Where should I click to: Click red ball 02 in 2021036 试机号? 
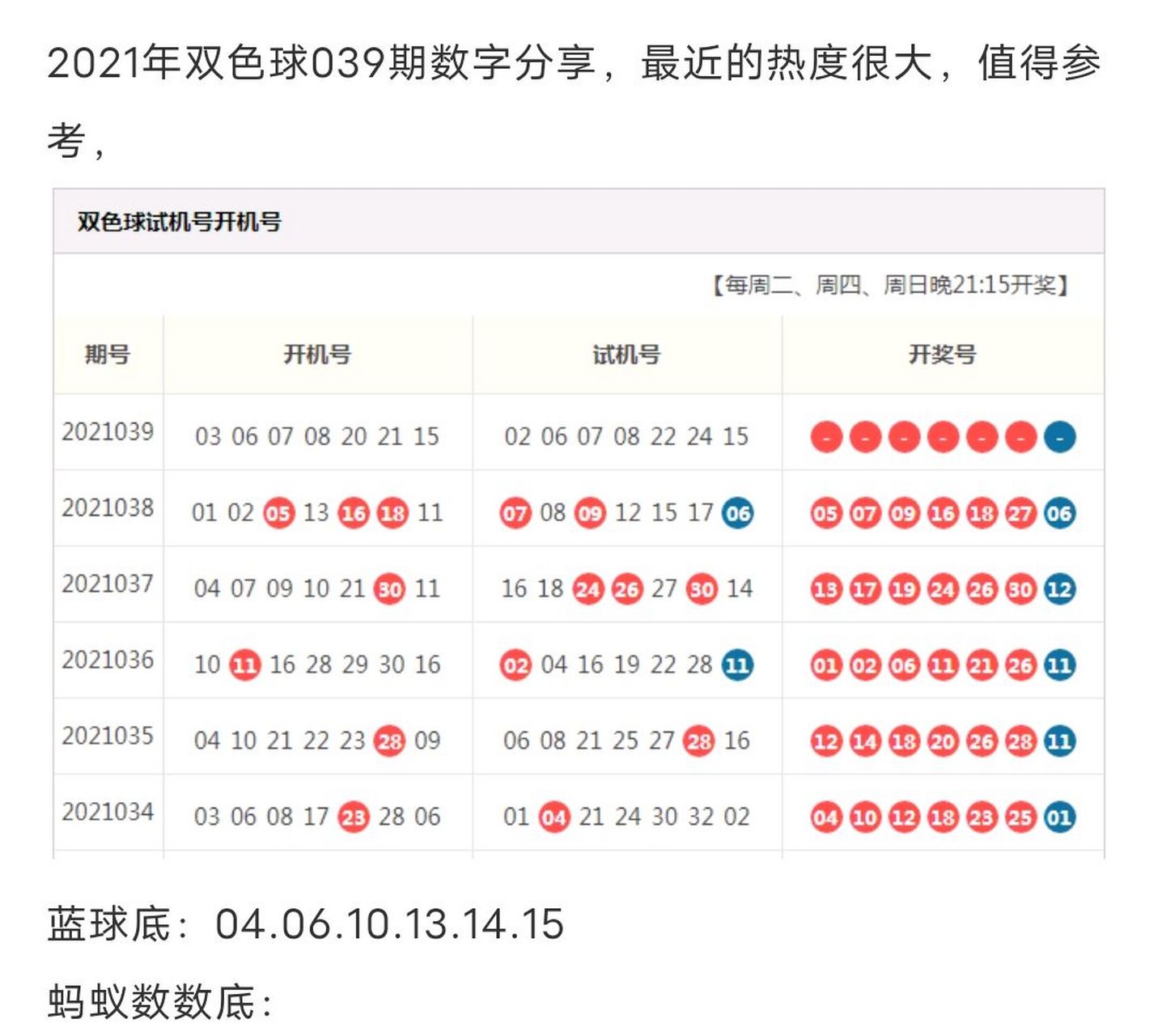(515, 665)
